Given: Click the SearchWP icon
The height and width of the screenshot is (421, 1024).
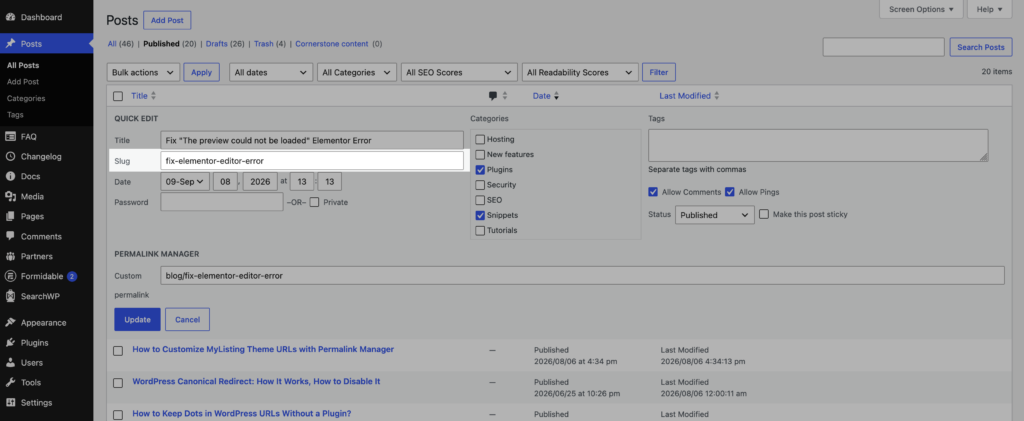Looking at the screenshot, I should (10, 296).
